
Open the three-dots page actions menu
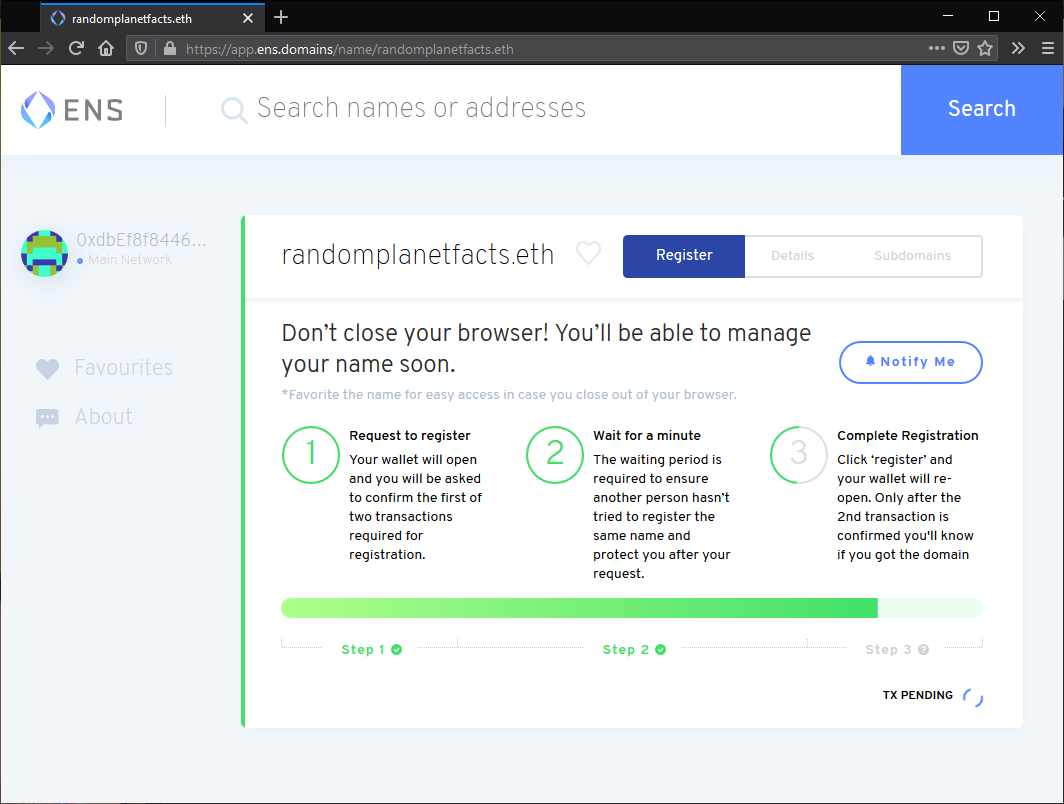[x=937, y=48]
